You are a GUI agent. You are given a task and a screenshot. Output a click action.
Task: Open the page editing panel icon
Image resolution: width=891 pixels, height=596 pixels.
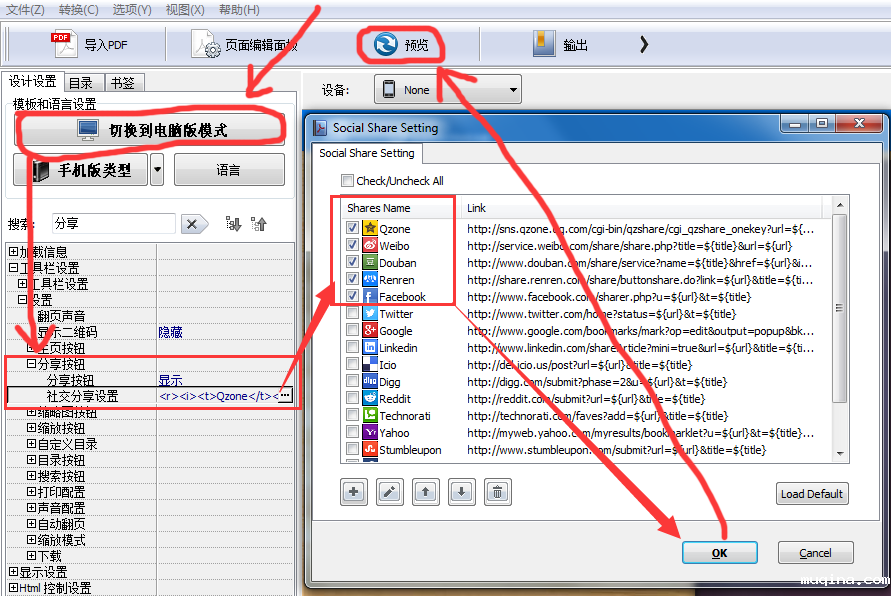pyautogui.click(x=210, y=44)
